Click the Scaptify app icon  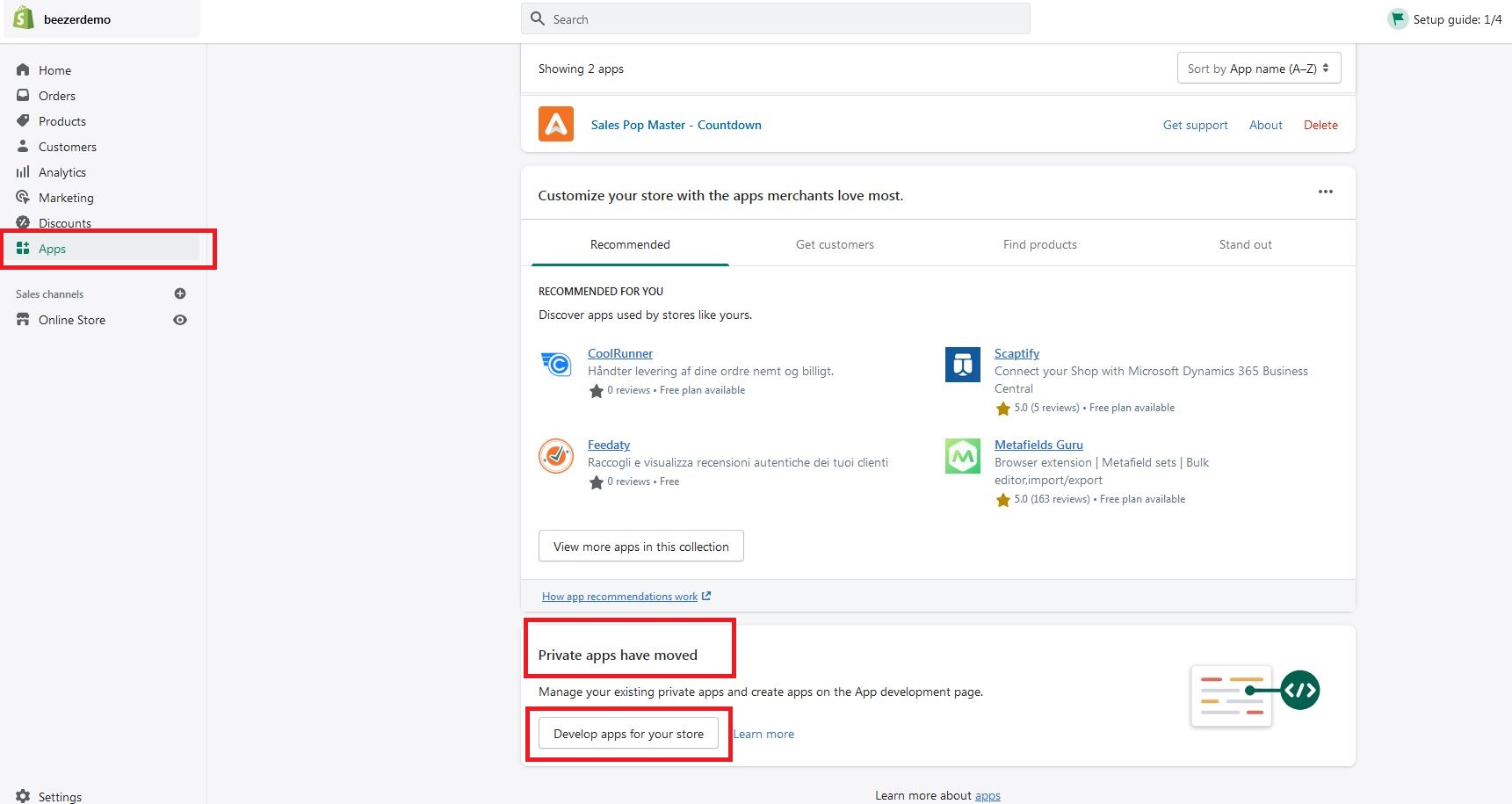(962, 364)
